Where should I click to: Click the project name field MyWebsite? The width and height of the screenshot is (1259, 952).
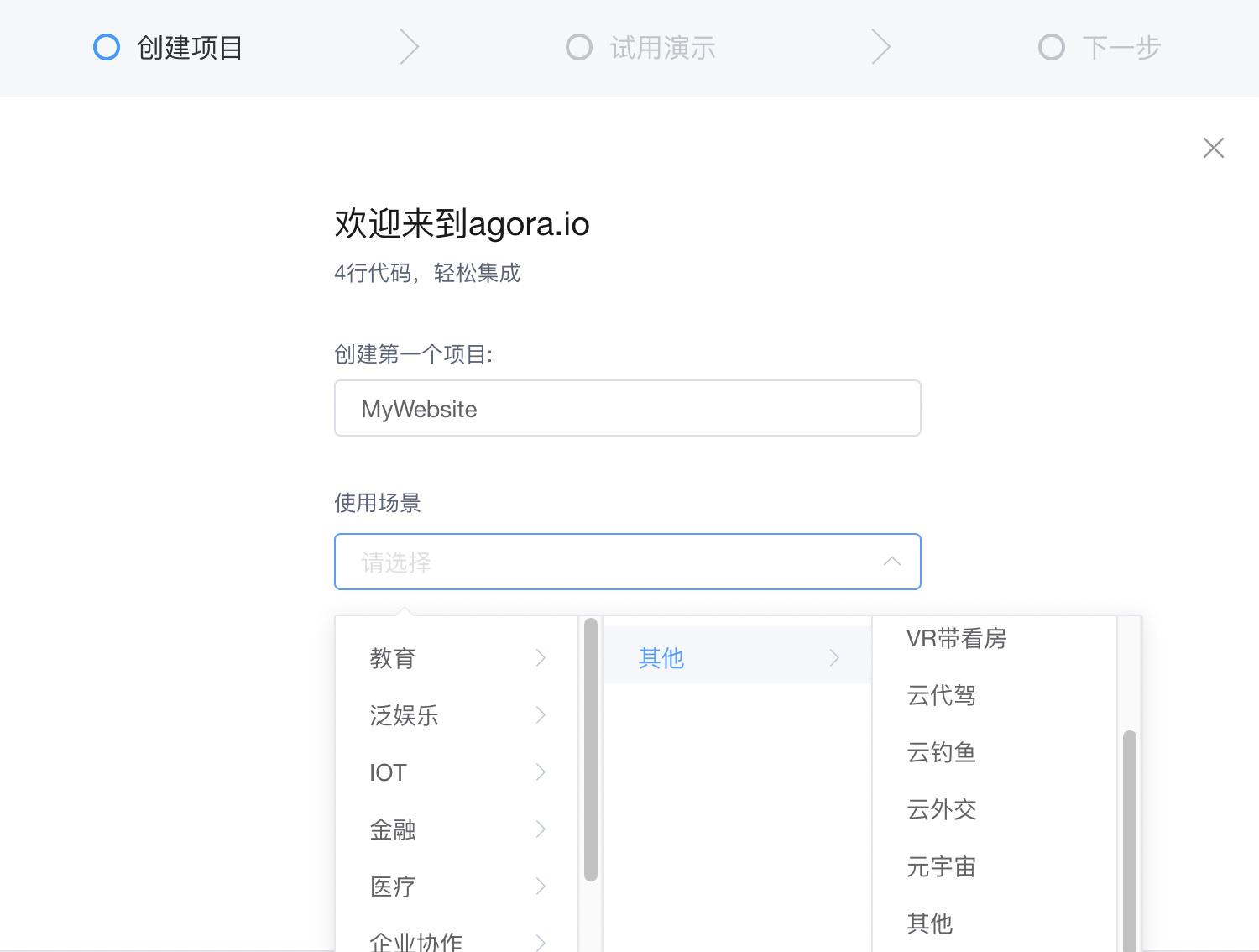point(627,409)
